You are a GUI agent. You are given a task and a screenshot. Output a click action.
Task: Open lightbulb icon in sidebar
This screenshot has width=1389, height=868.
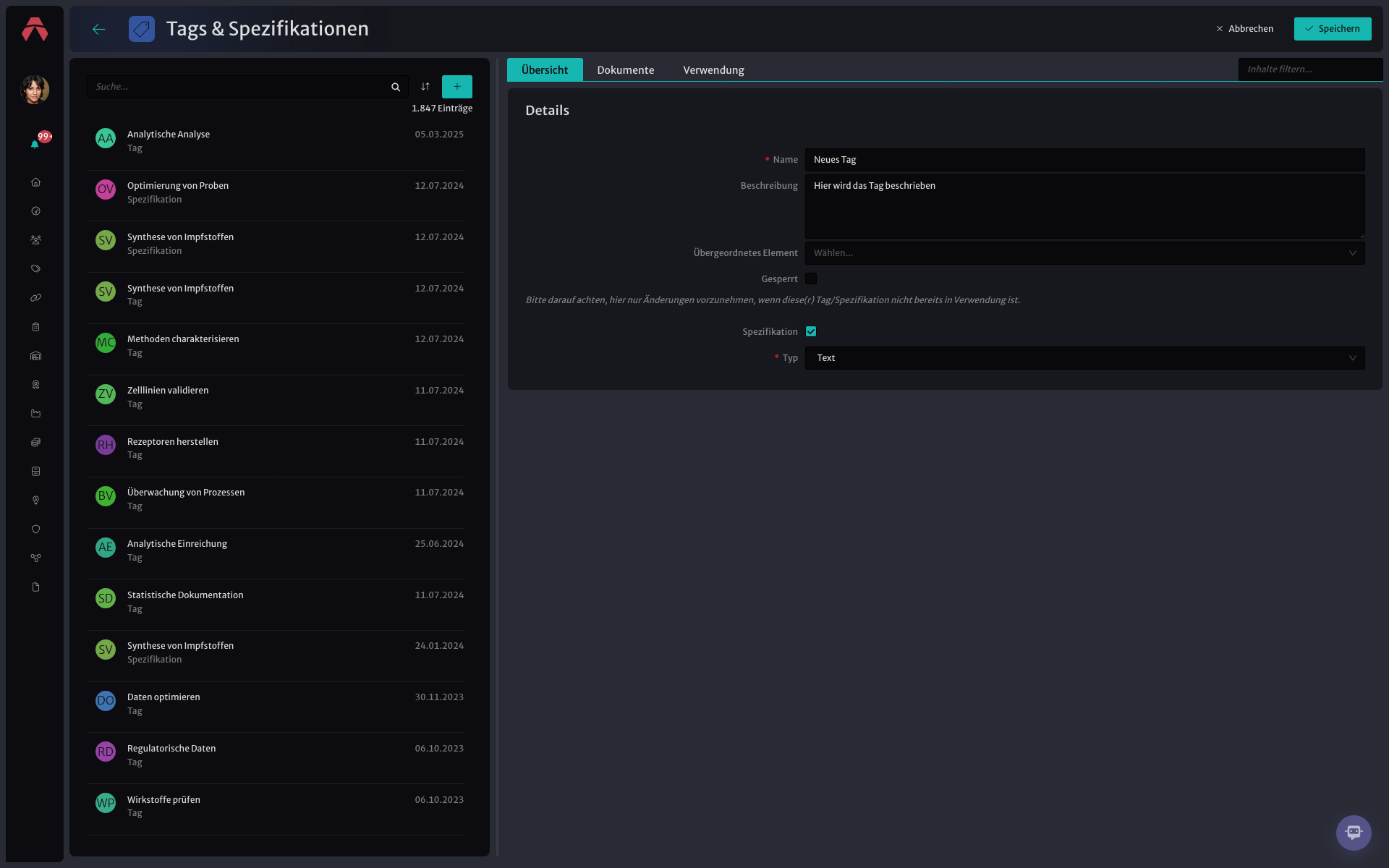[x=35, y=501]
